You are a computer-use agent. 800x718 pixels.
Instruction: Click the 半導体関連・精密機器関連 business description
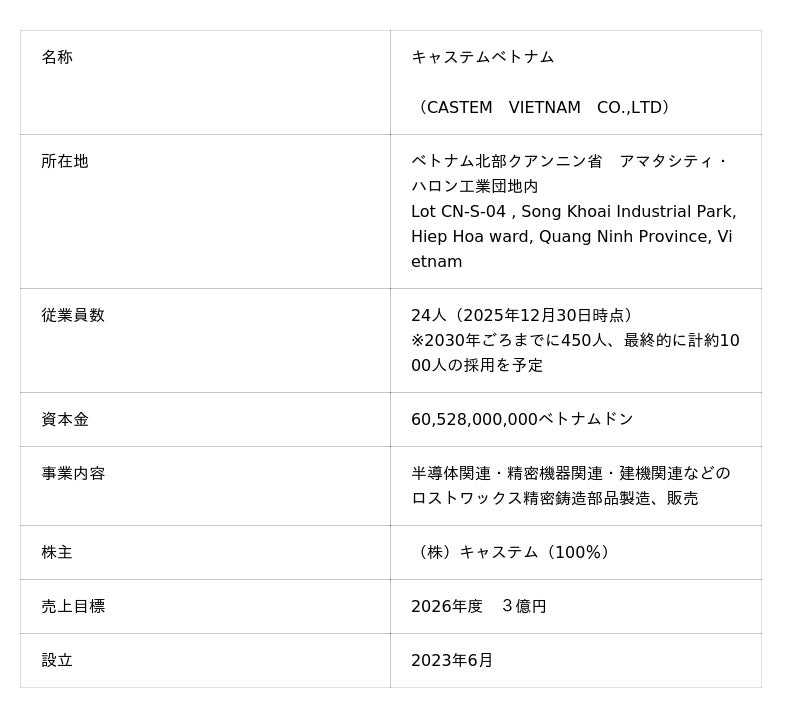pyautogui.click(x=570, y=473)
